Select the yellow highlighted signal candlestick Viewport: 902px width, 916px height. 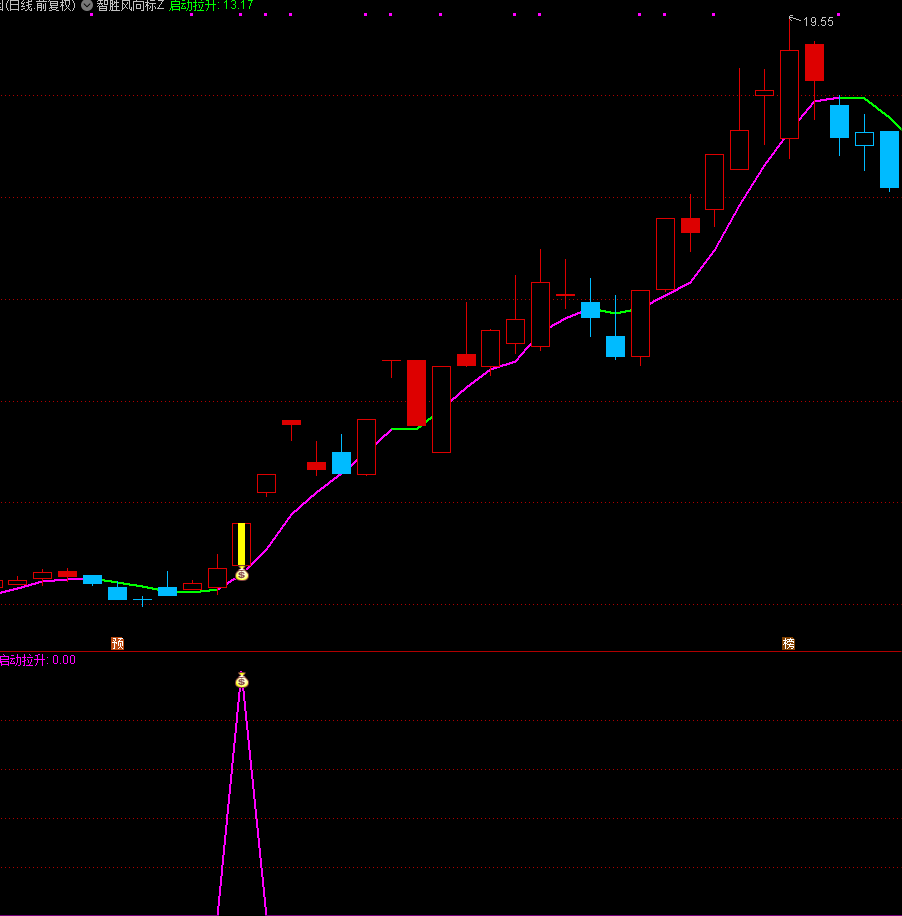[241, 544]
